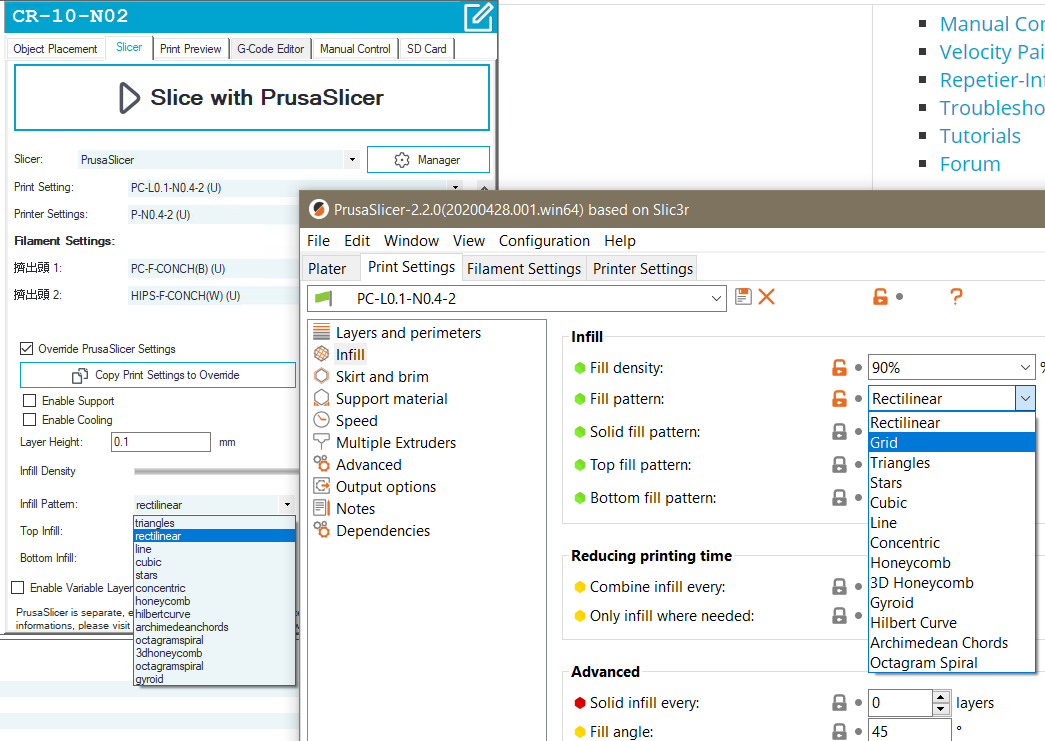The height and width of the screenshot is (741, 1045).
Task: Enable the Enable Support checkbox
Action: (x=29, y=400)
